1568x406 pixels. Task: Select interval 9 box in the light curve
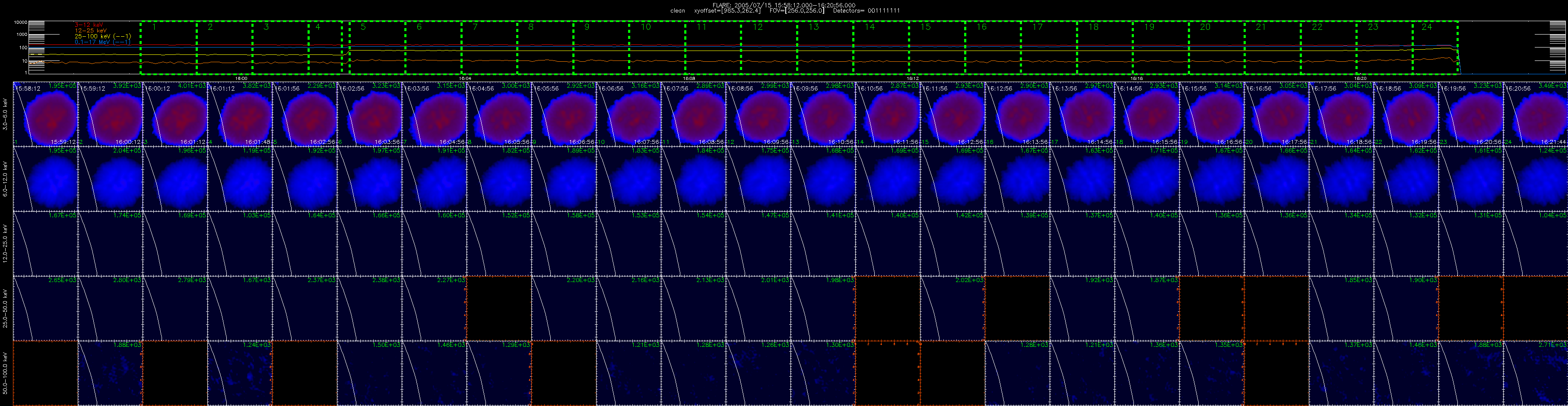pos(601,48)
